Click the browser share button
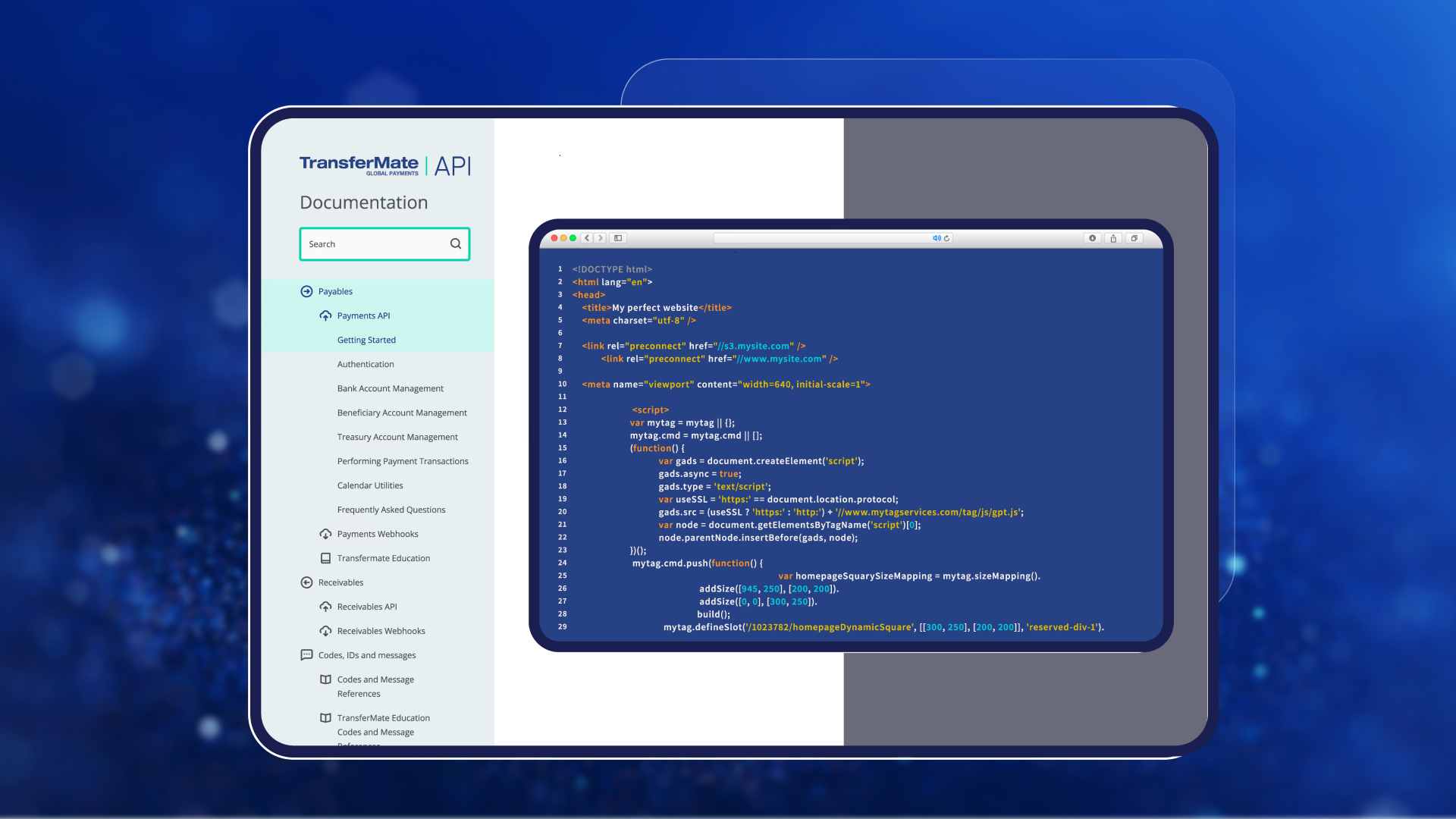Viewport: 1456px width, 819px height. [x=1113, y=238]
